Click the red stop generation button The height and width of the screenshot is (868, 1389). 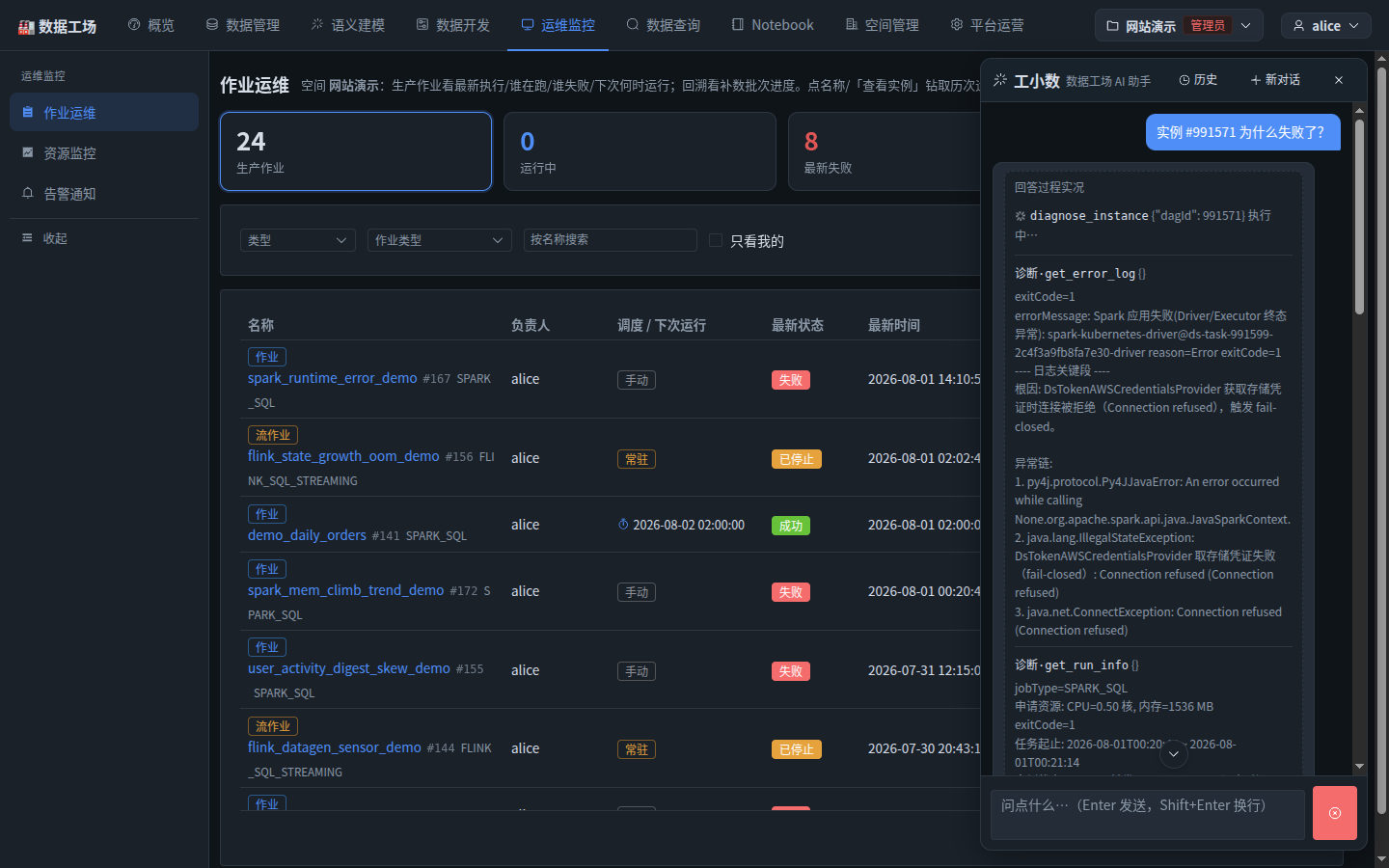[1335, 813]
